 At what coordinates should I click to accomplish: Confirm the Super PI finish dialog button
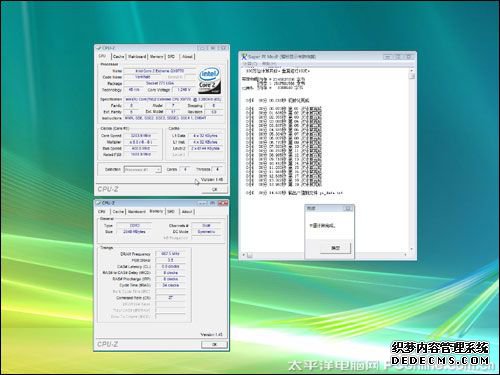tap(335, 248)
